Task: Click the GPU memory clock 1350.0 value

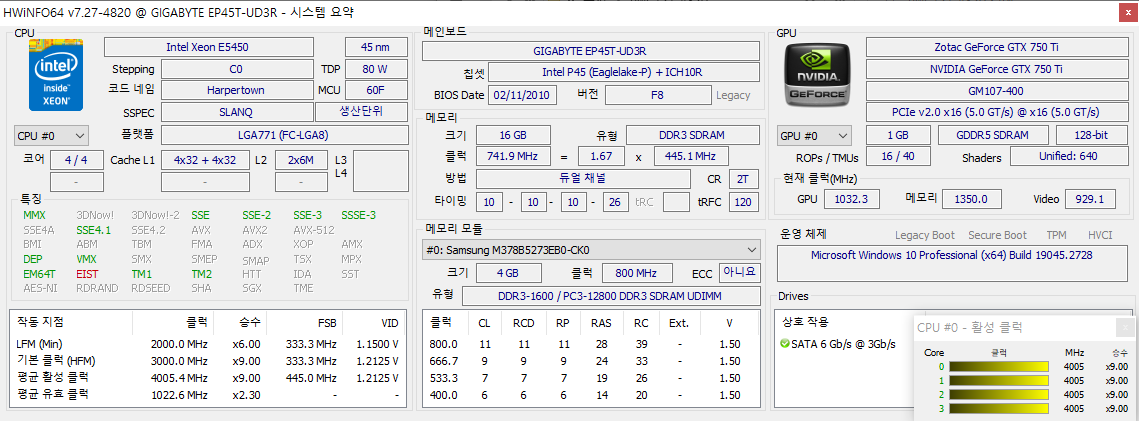Action: 971,199
